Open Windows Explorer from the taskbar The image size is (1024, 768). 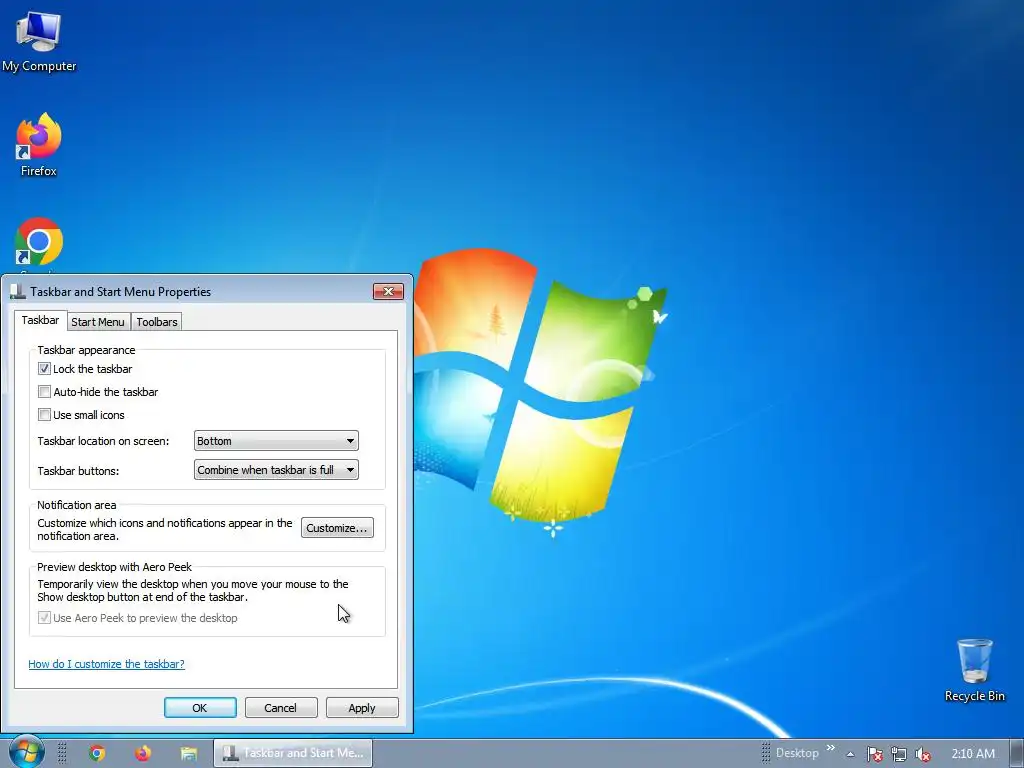tap(189, 753)
